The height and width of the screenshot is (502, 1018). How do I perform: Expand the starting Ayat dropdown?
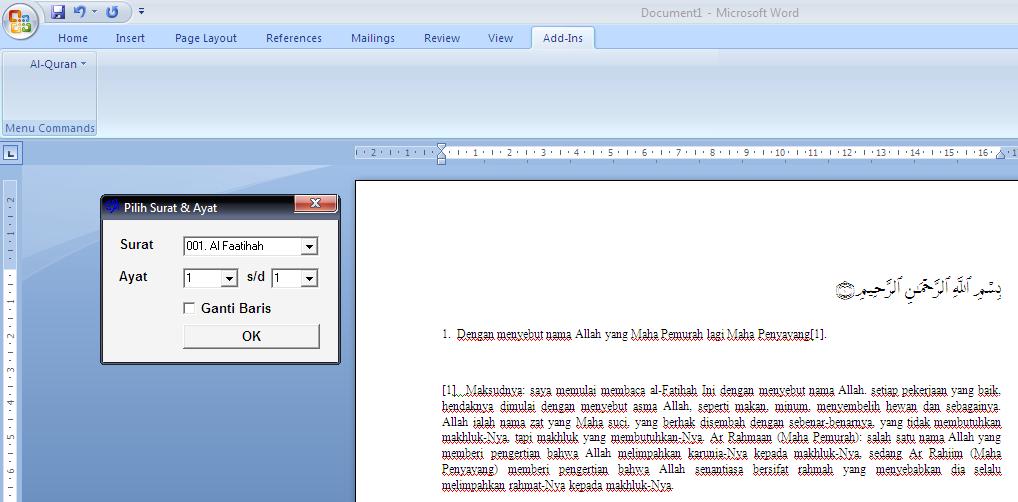point(230,279)
